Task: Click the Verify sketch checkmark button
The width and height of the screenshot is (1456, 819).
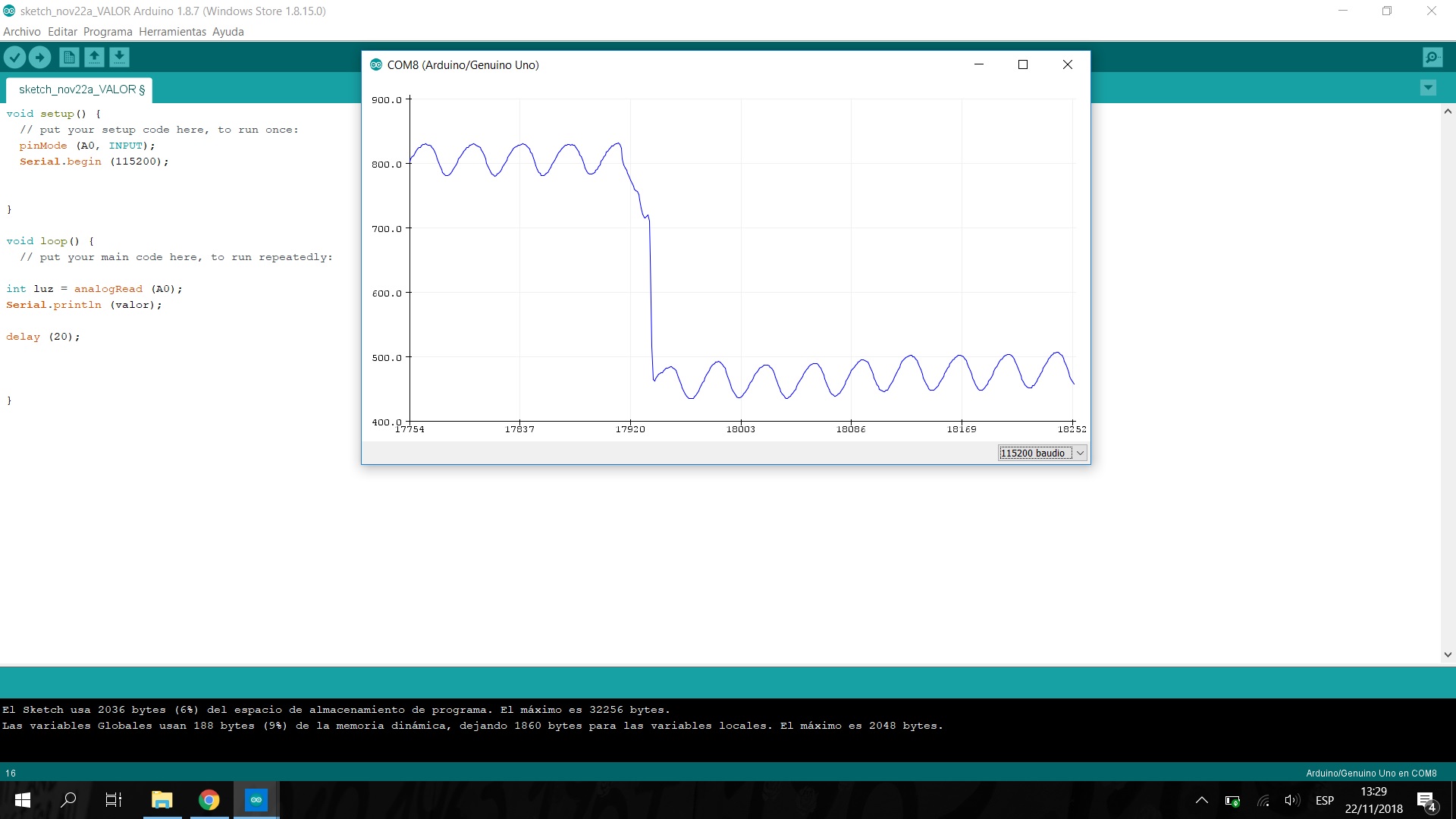Action: click(14, 57)
